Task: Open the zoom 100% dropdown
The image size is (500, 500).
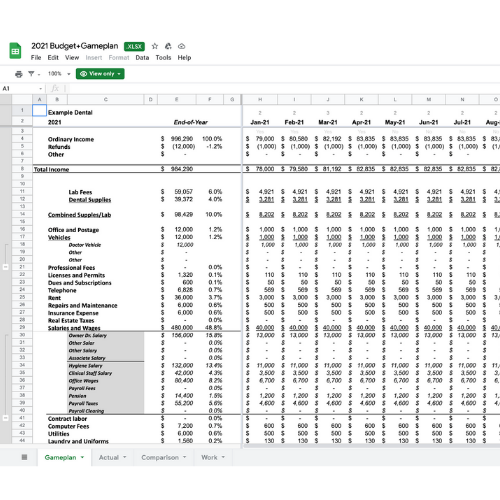Action: click(59, 74)
